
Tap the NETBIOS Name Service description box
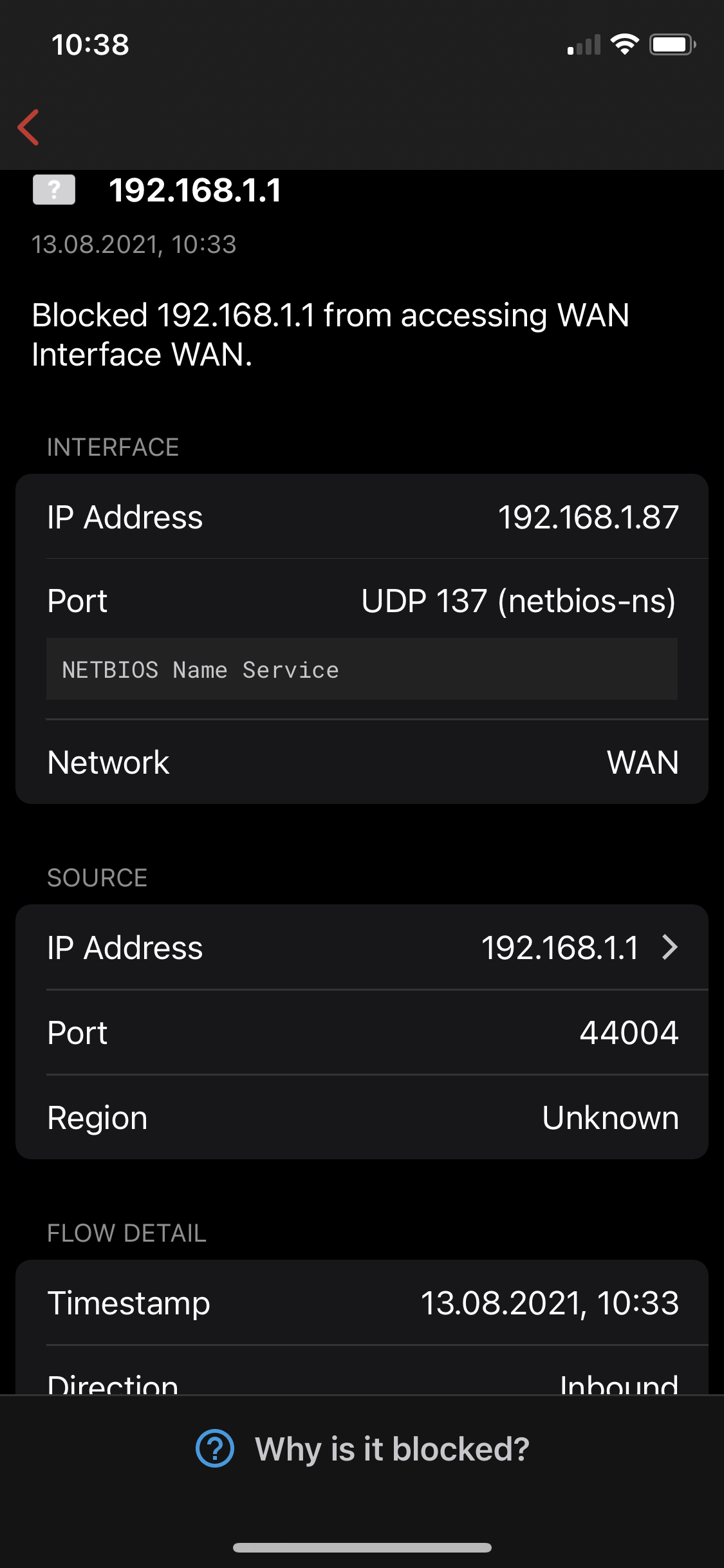362,669
